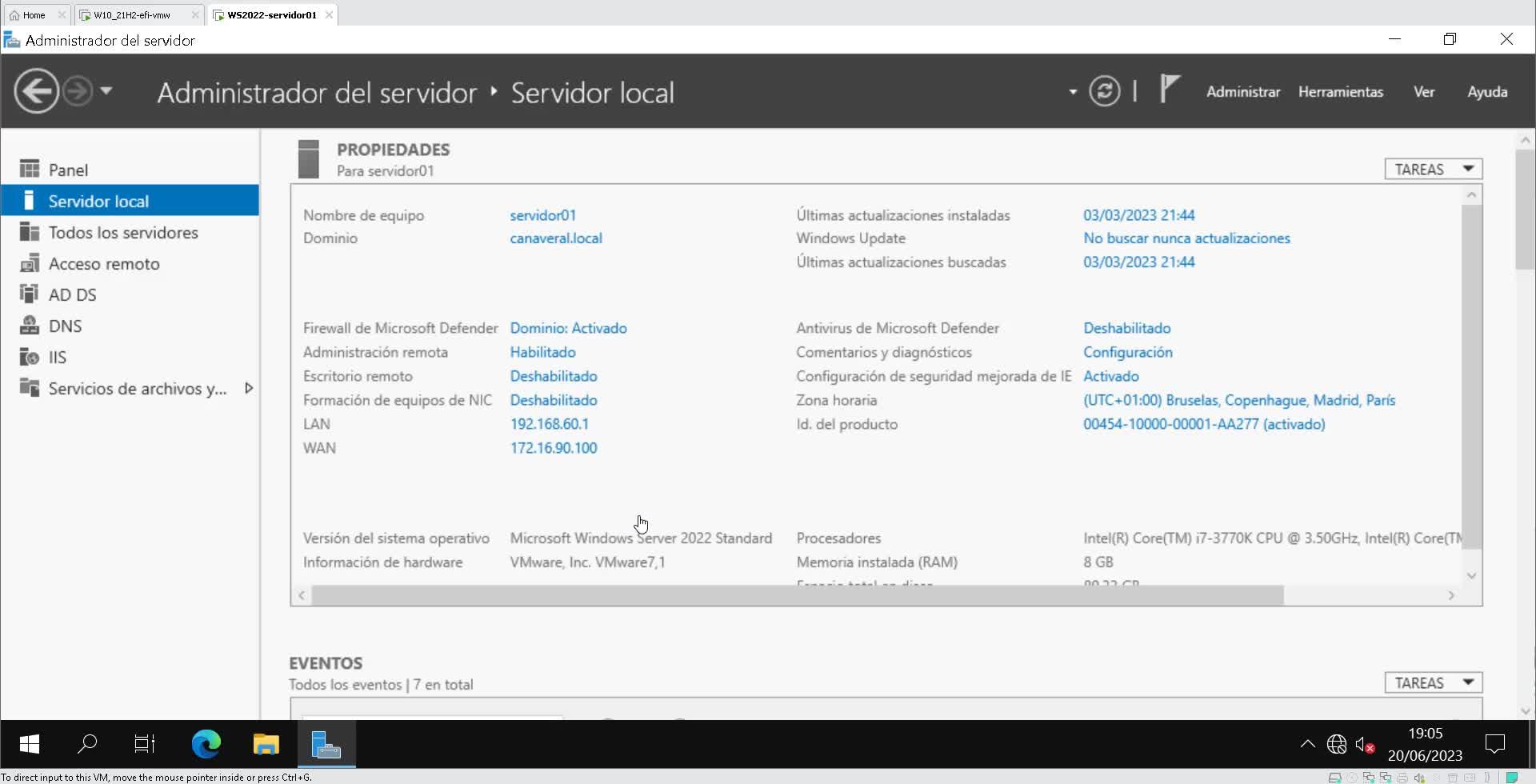Click Activado for IE enhanced security

pos(1111,376)
